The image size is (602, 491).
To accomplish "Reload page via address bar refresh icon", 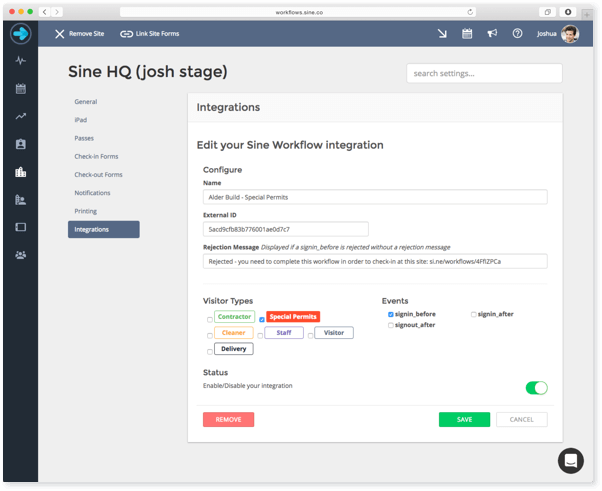I will (470, 12).
